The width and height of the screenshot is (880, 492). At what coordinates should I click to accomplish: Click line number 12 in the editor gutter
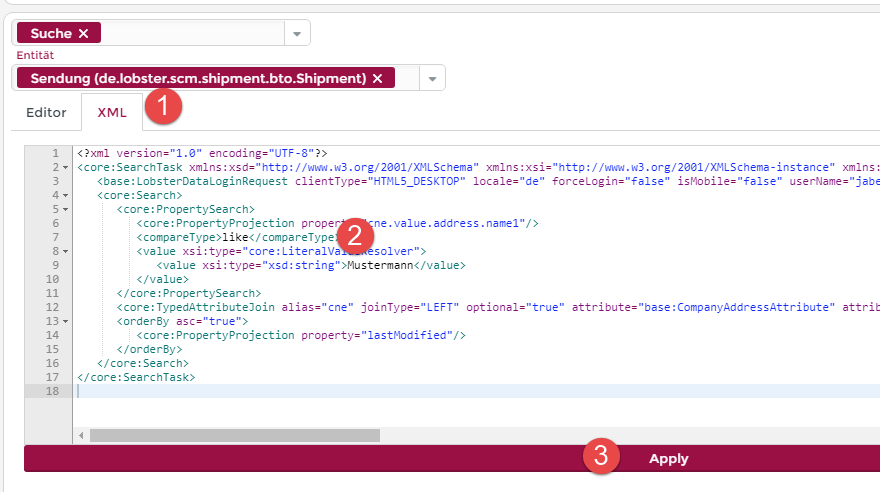pyautogui.click(x=52, y=307)
